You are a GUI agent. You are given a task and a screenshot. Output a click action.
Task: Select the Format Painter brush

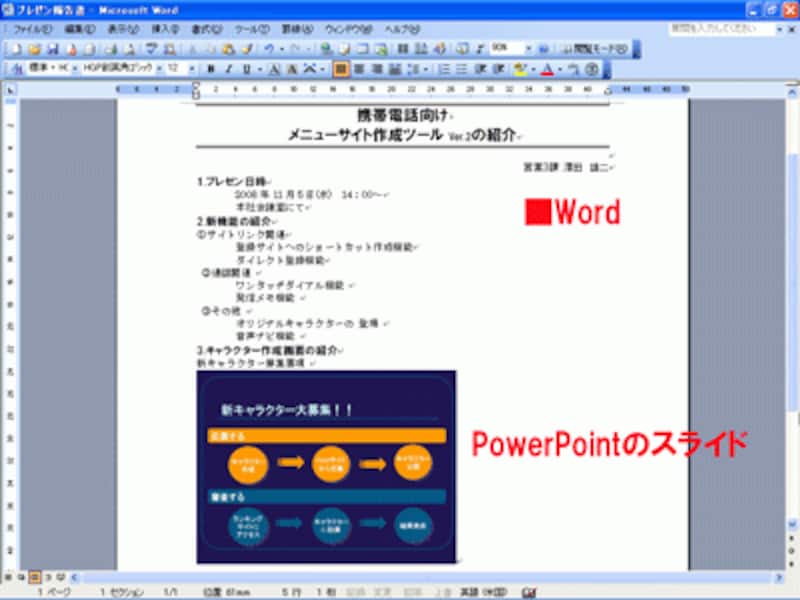[x=247, y=49]
